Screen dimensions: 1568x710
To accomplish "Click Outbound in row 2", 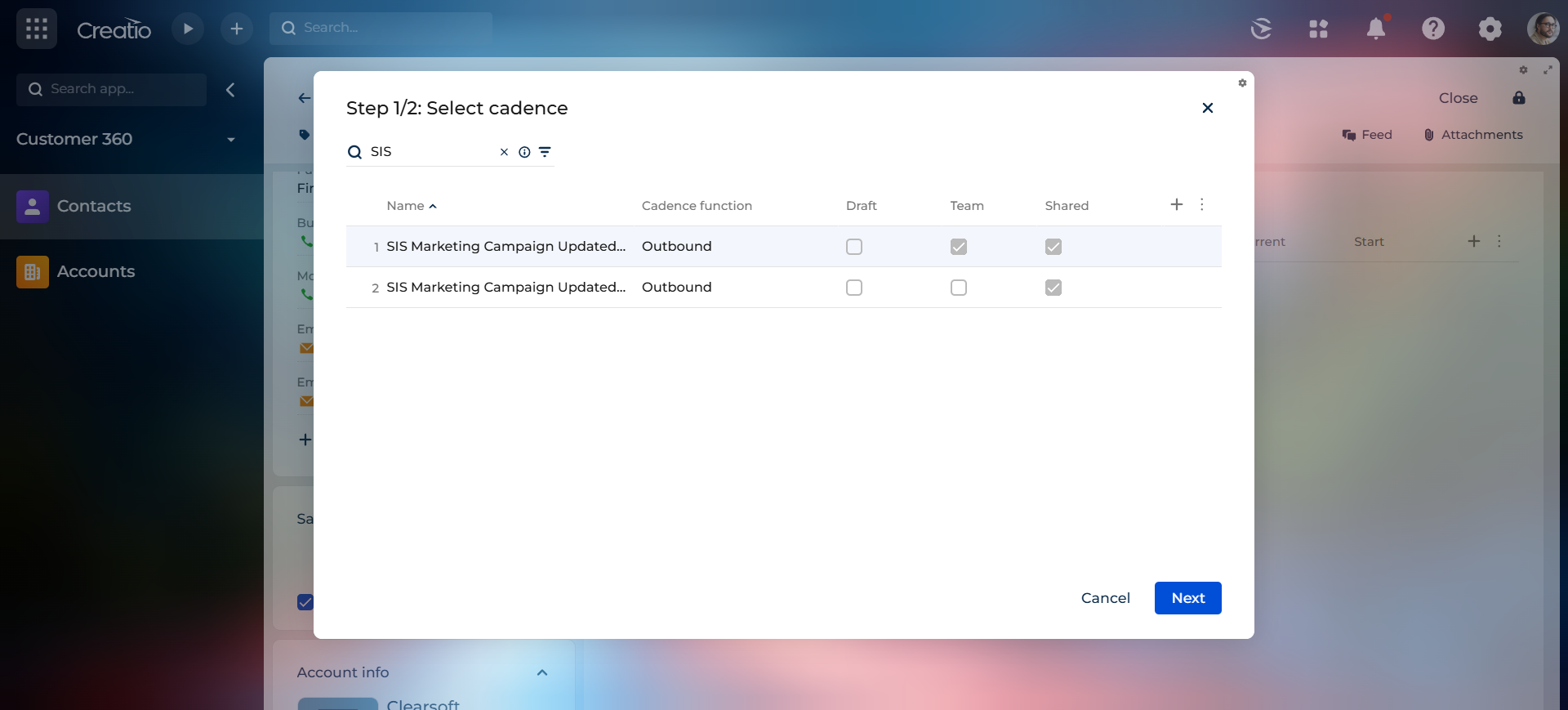I will pos(676,288).
